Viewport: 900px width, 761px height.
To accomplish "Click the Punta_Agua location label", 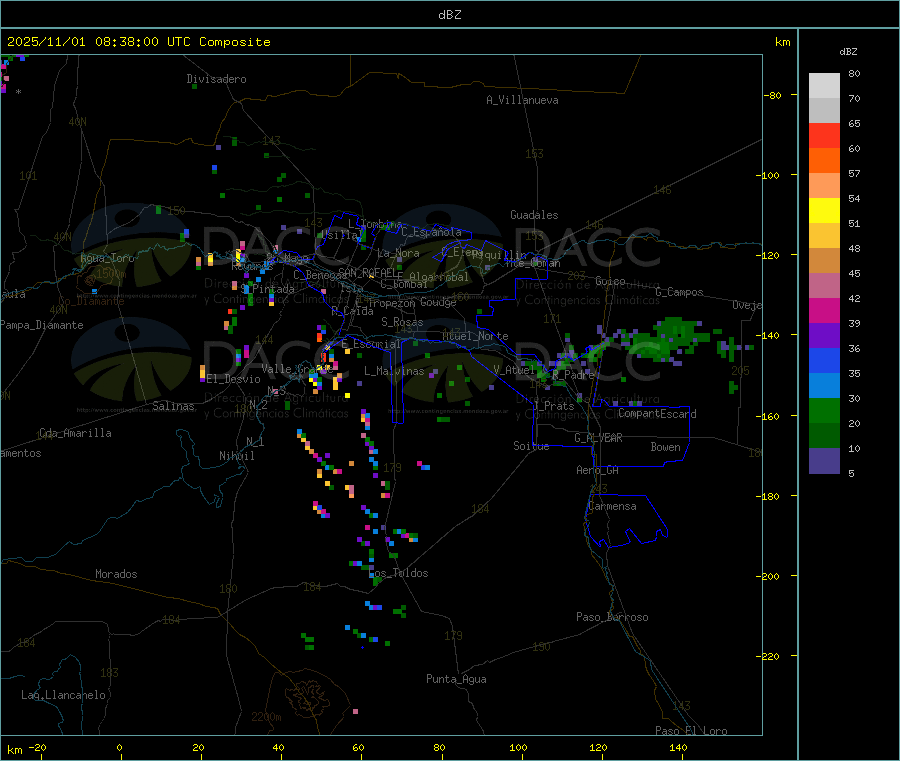I will click(456, 679).
